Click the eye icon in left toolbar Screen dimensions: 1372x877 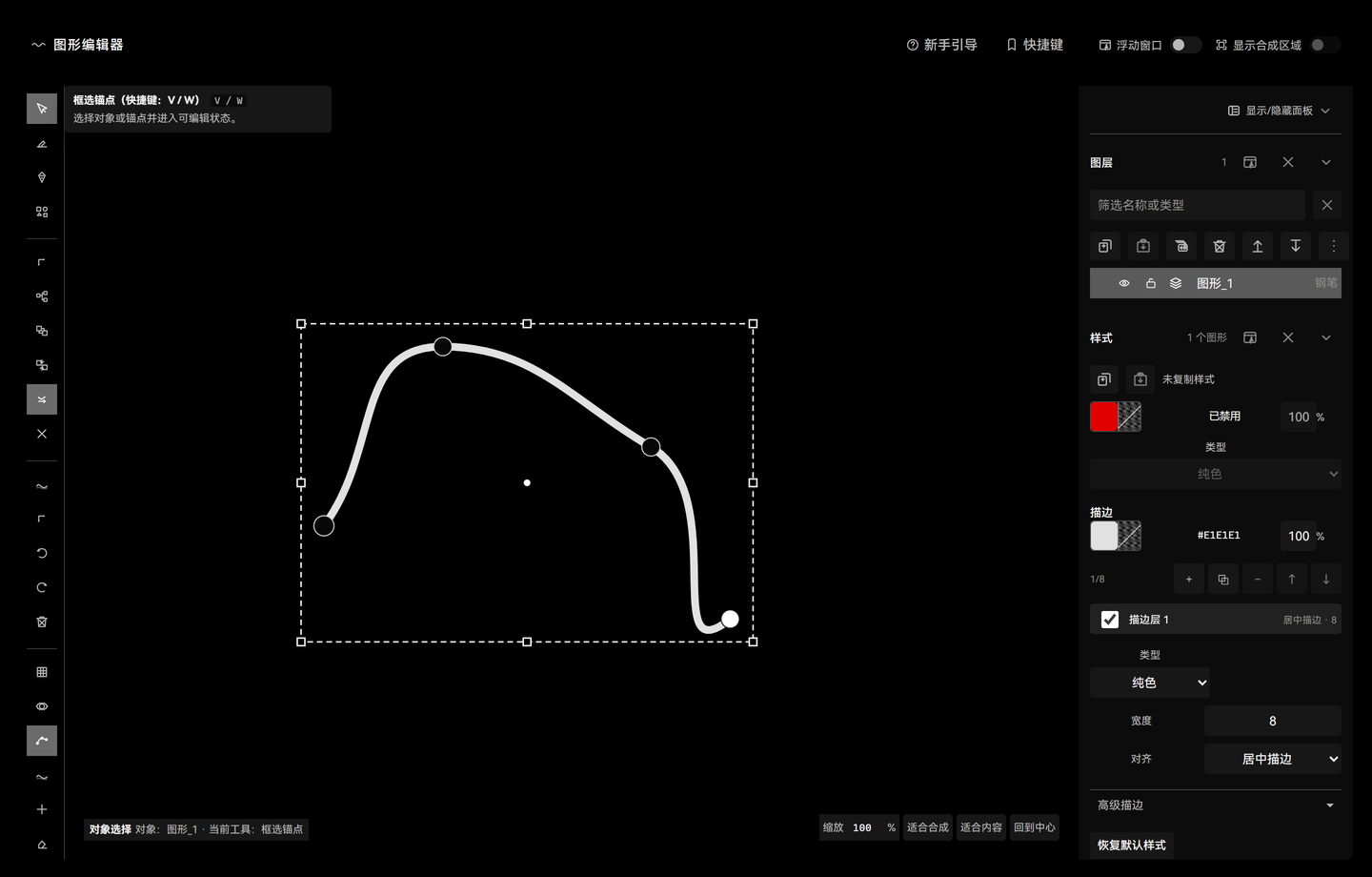click(42, 706)
